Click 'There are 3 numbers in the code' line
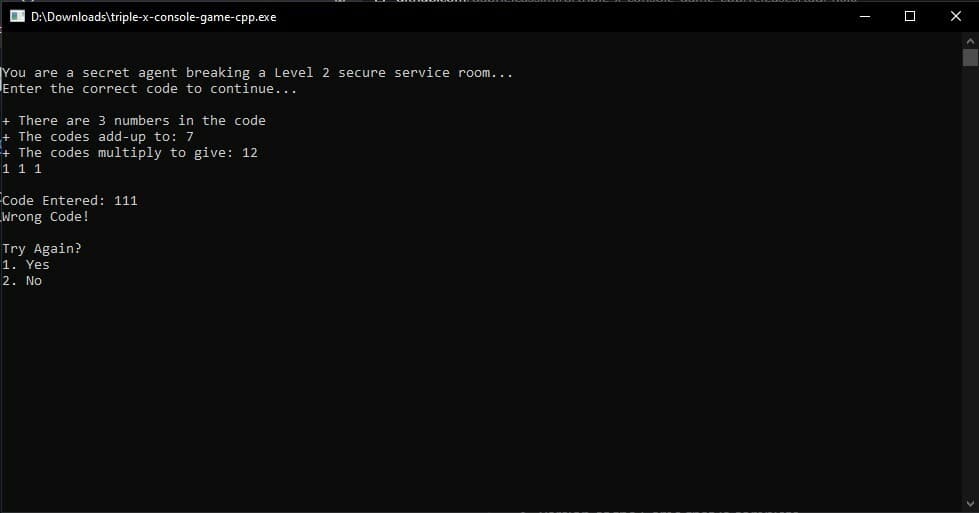Image resolution: width=979 pixels, height=513 pixels. (x=134, y=120)
